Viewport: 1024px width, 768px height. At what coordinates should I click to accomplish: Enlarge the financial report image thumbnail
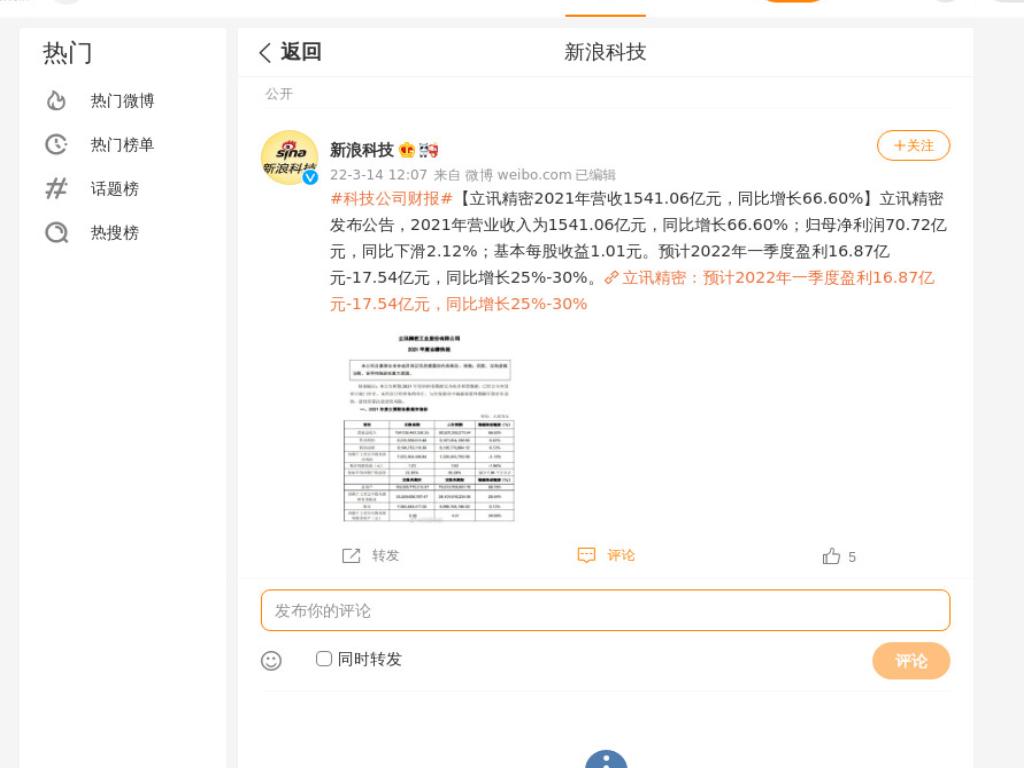click(x=429, y=428)
